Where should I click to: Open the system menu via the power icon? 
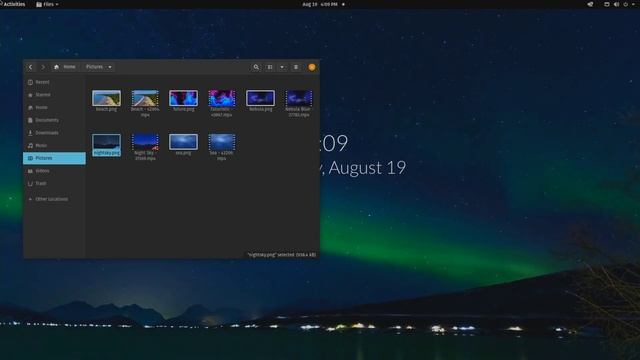click(x=625, y=4)
